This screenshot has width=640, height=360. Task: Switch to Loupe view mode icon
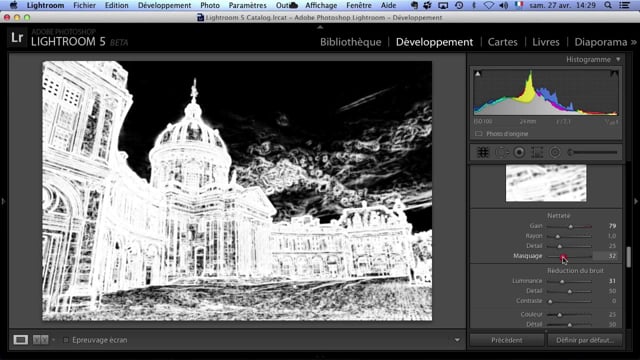pos(20,340)
